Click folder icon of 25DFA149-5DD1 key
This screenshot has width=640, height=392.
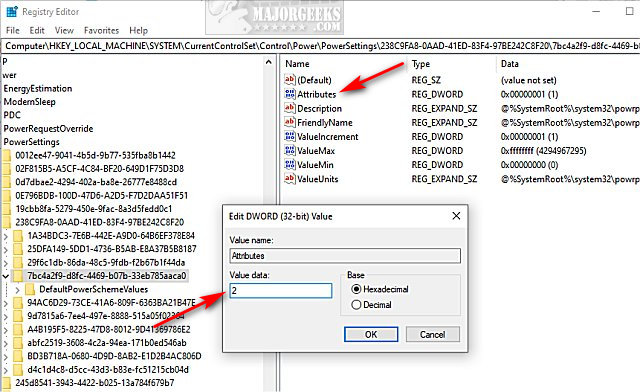tap(18, 249)
